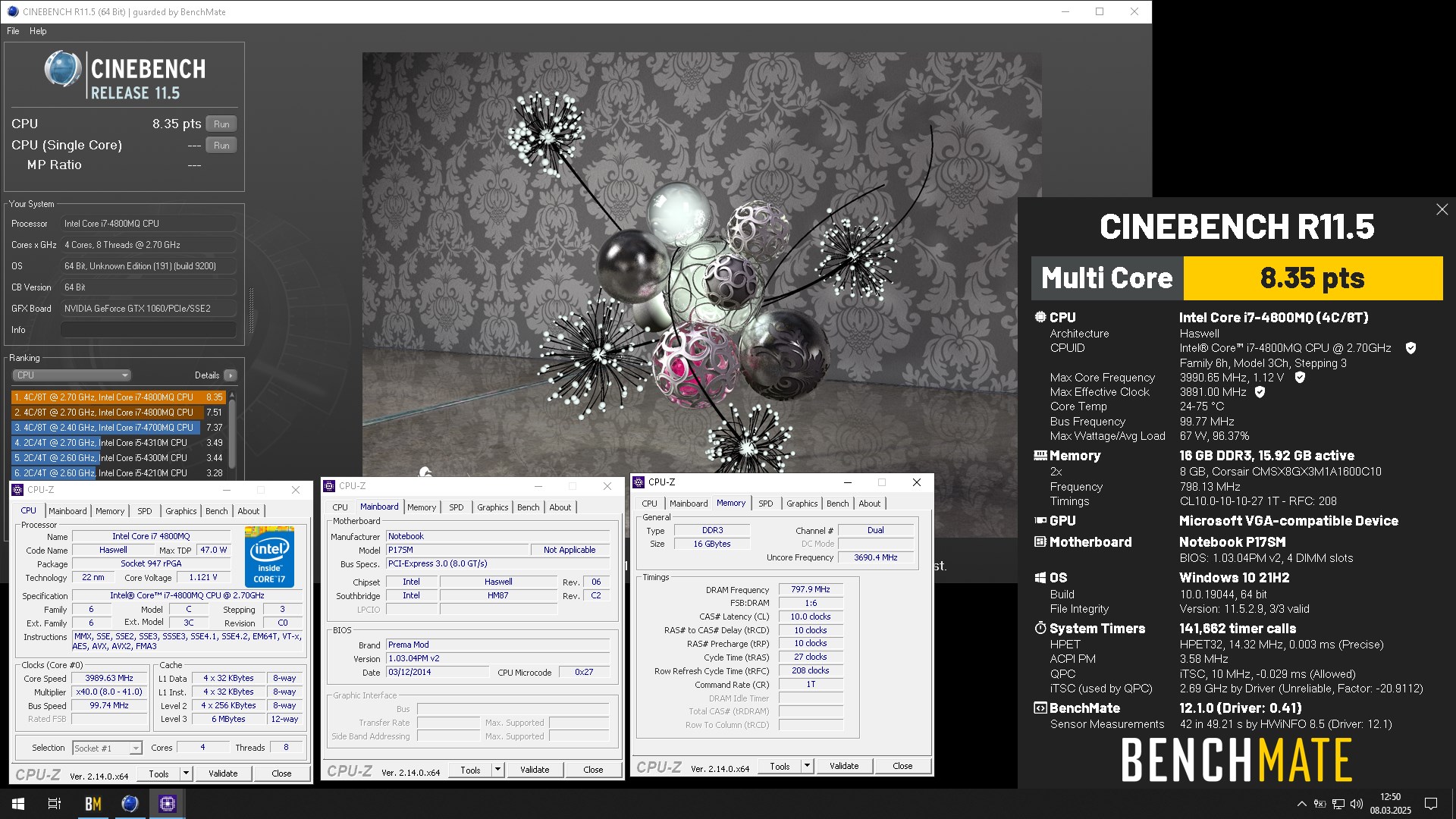Expand Tools arrow in CPU tab window
Screen dimensions: 1456x819
click(186, 773)
